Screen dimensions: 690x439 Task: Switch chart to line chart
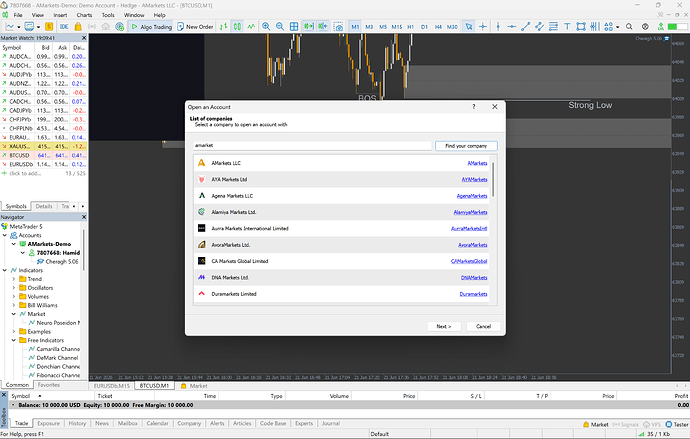pos(251,27)
